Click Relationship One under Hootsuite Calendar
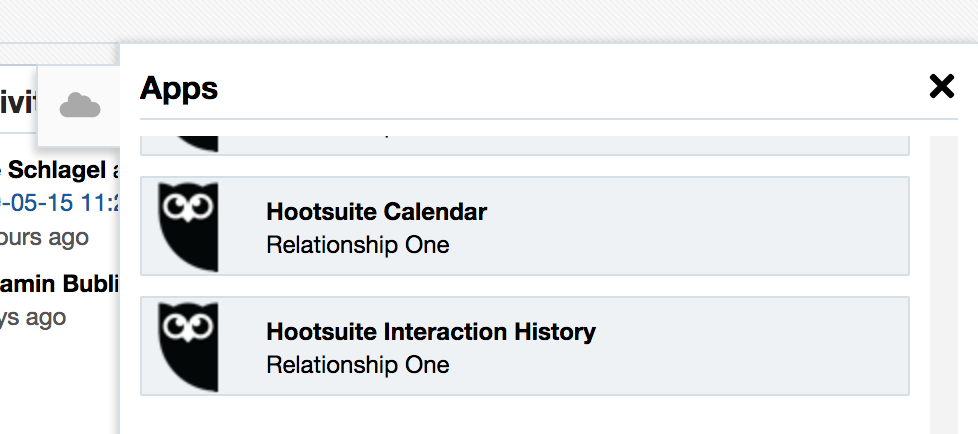Viewport: 978px width, 434px height. click(x=357, y=245)
